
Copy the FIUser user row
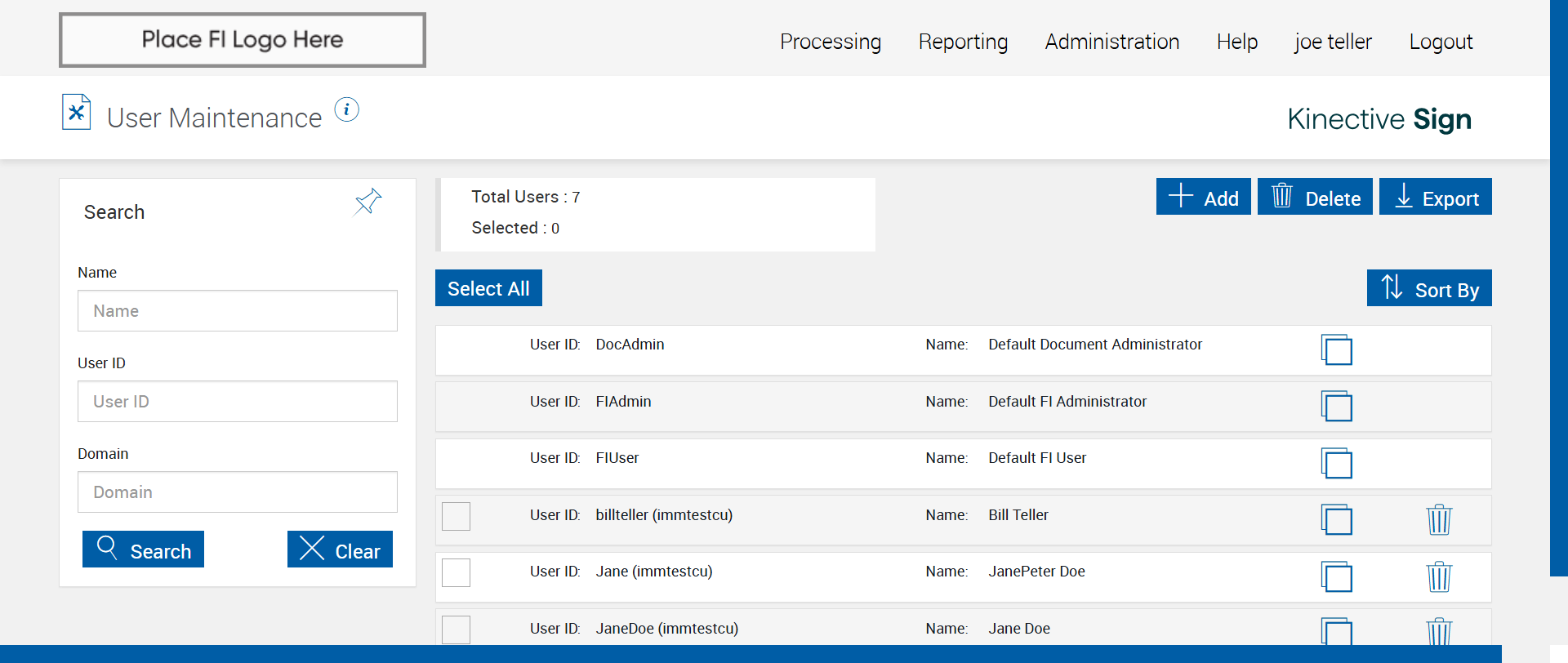(x=1336, y=463)
